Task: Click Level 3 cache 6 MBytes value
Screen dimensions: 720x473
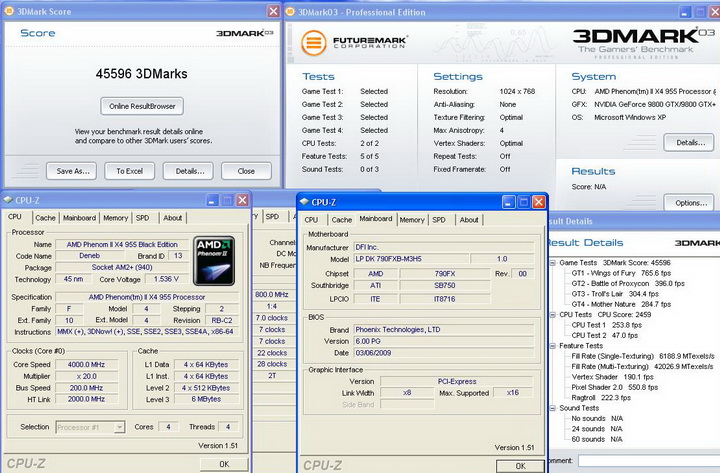Action: click(206, 399)
